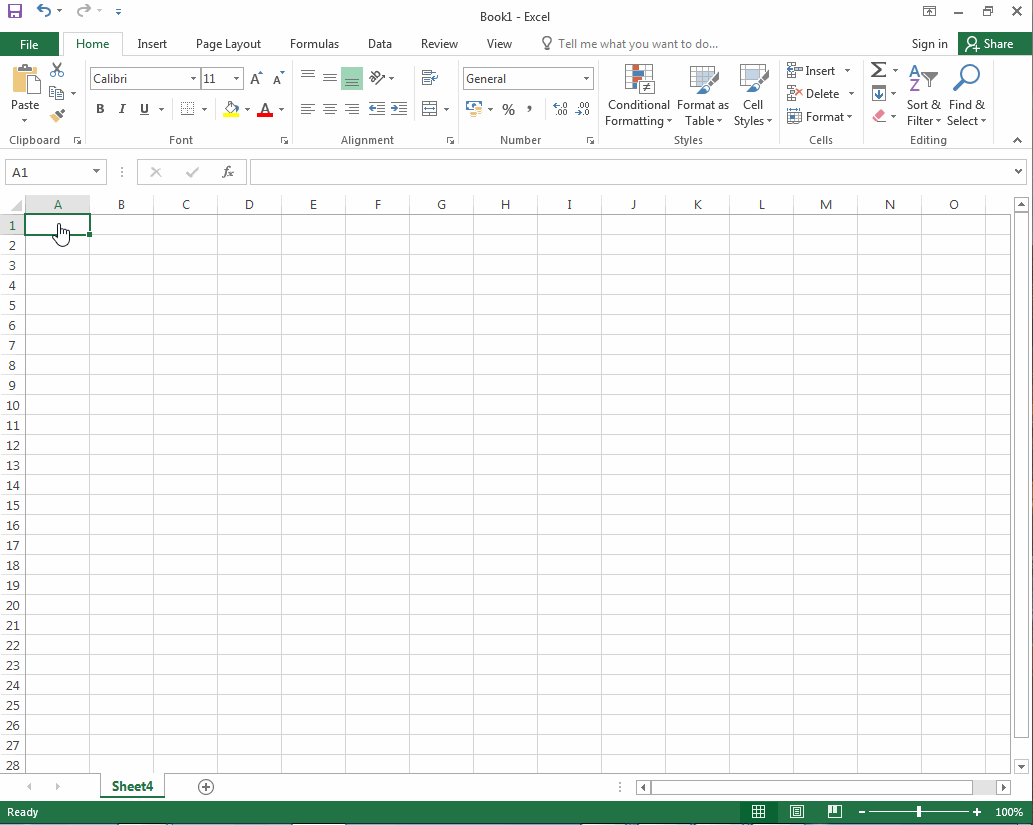Decrease font size with the small A
This screenshot has height=825, width=1033.
279,78
